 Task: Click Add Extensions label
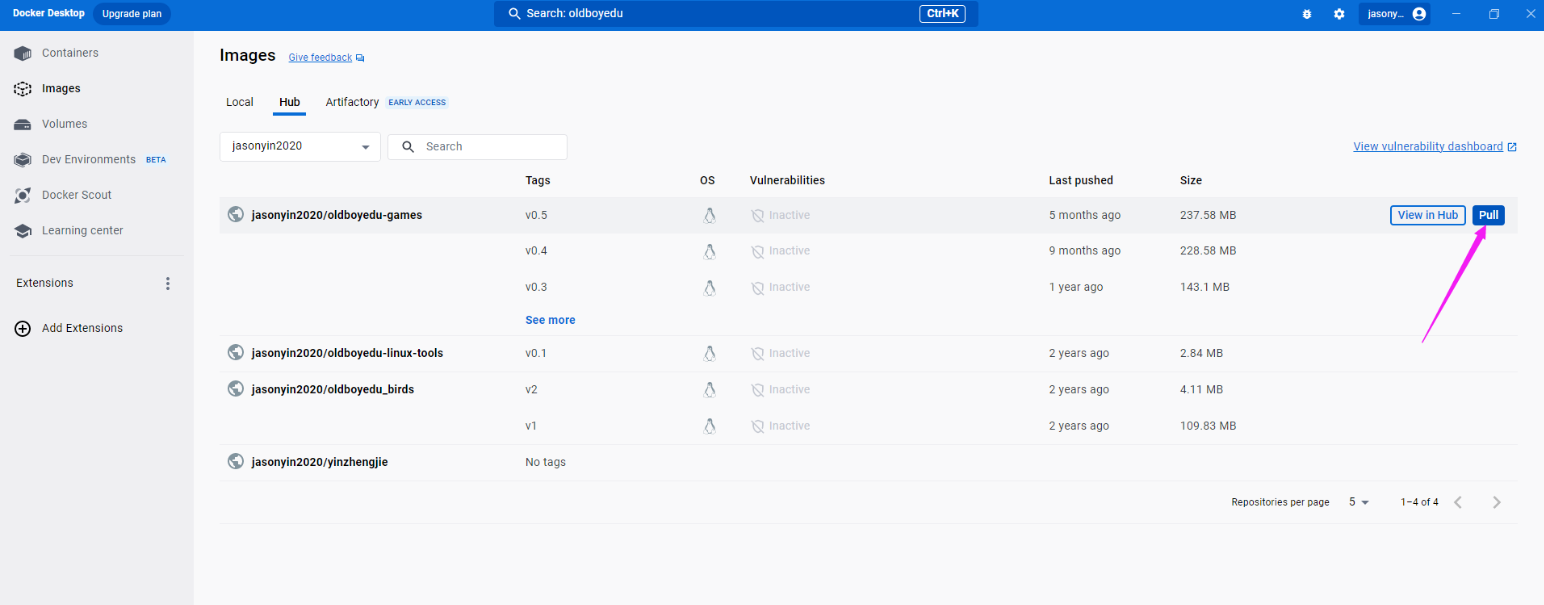pos(82,328)
